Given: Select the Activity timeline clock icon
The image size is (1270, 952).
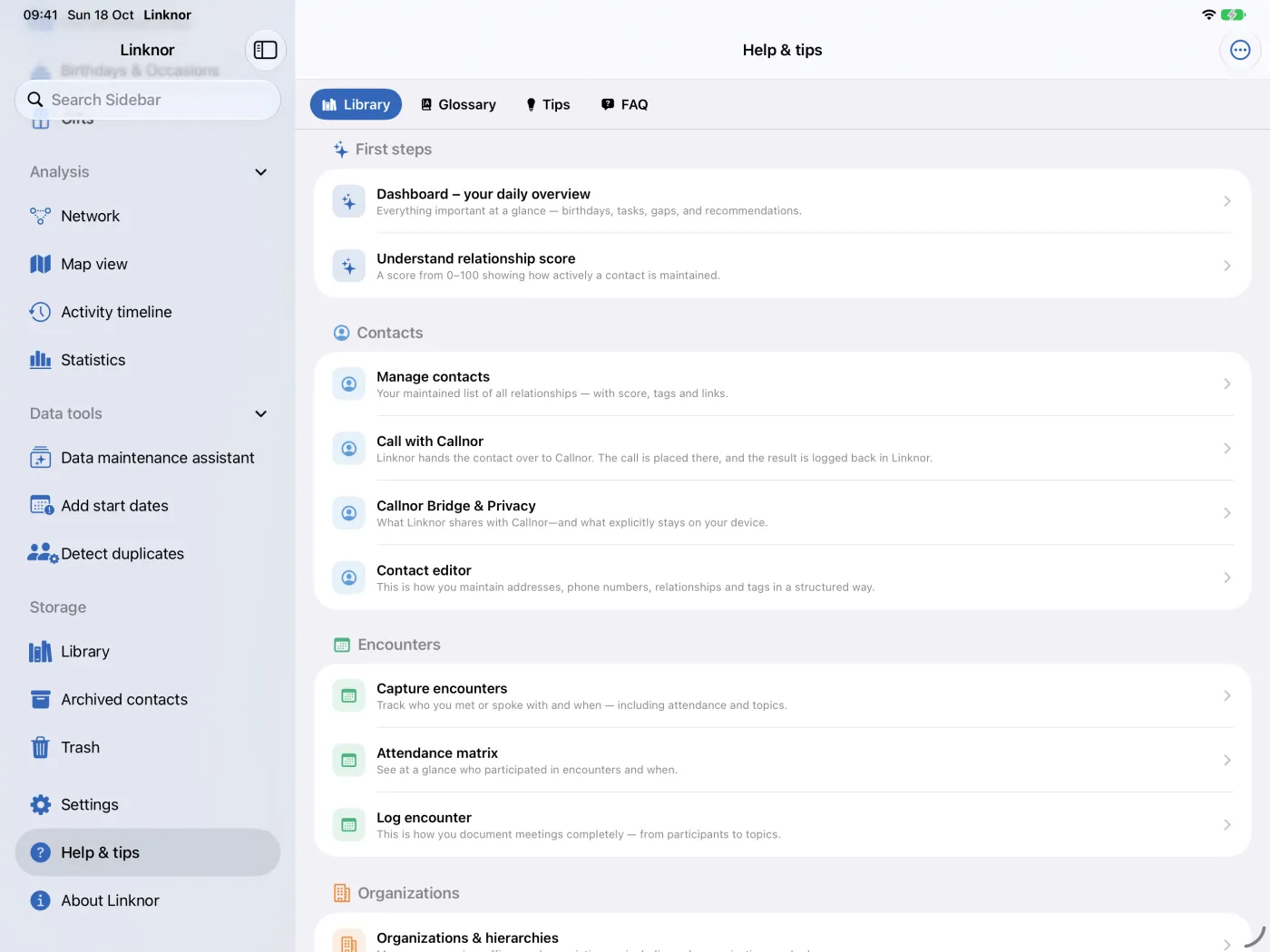Looking at the screenshot, I should (40, 312).
